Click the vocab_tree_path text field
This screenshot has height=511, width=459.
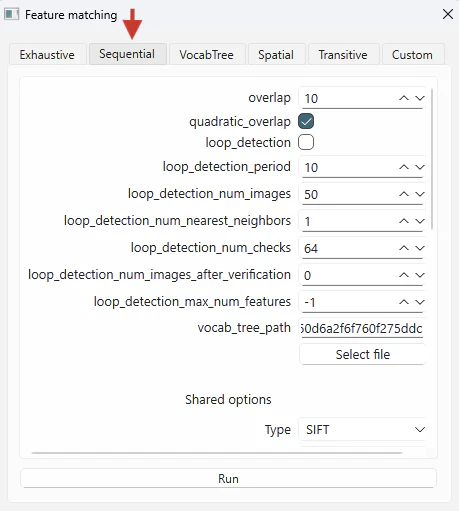362,328
